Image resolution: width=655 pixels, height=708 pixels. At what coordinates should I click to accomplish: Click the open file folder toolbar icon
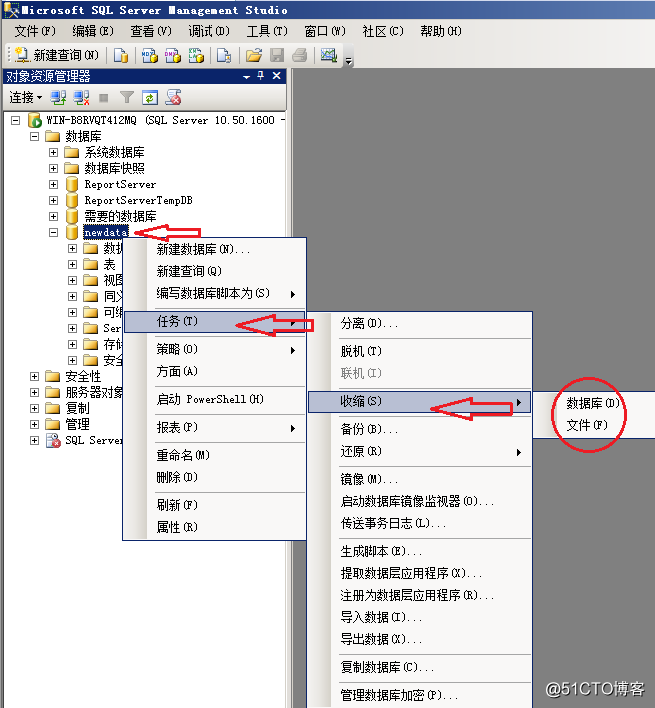[254, 56]
